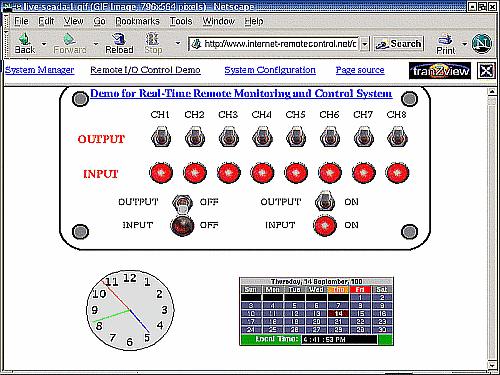The width and height of the screenshot is (500, 375).
Task: Open Print options dropdown arrow
Action: click(x=464, y=44)
